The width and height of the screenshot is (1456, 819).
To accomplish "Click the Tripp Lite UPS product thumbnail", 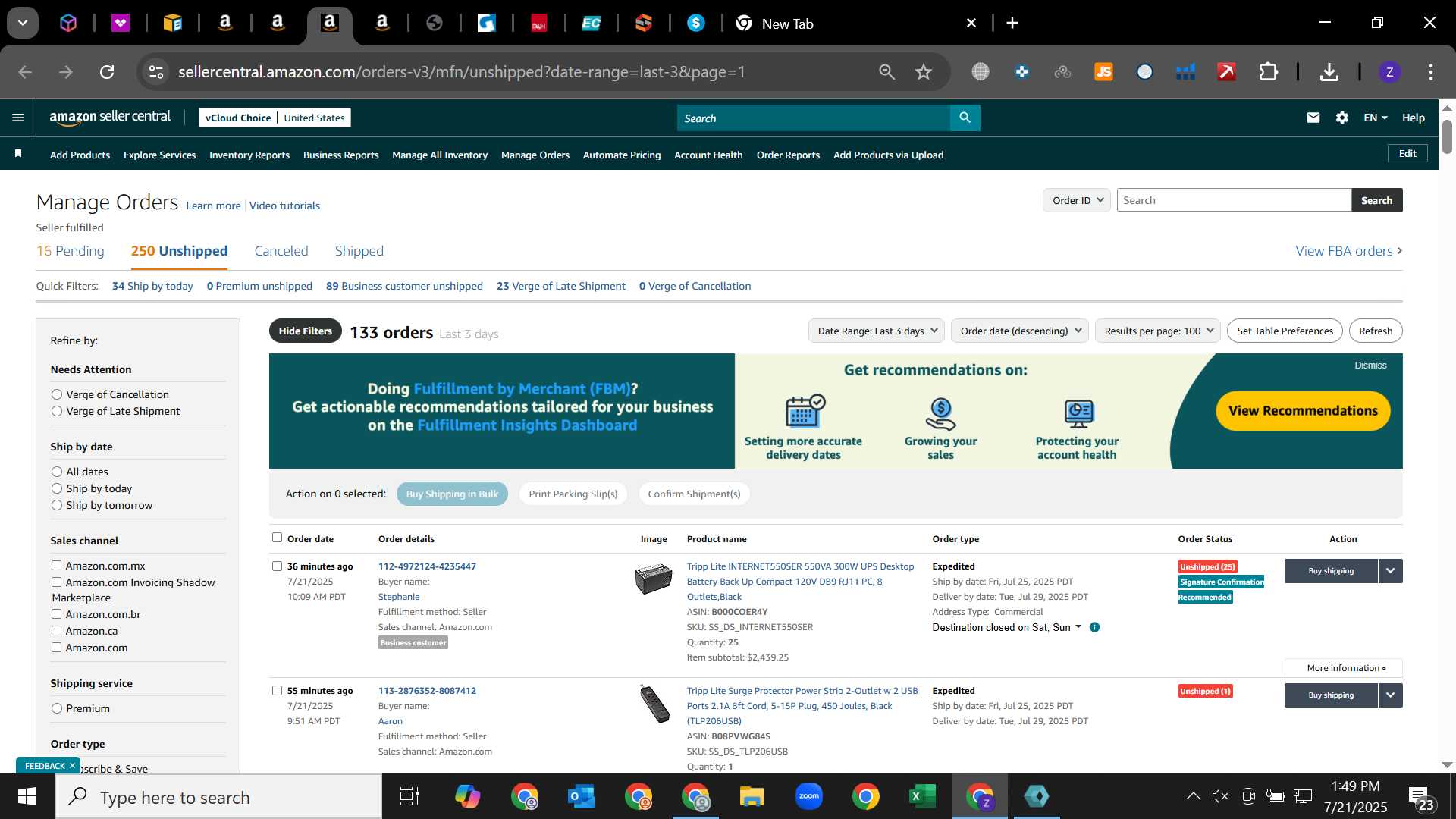I will (654, 579).
